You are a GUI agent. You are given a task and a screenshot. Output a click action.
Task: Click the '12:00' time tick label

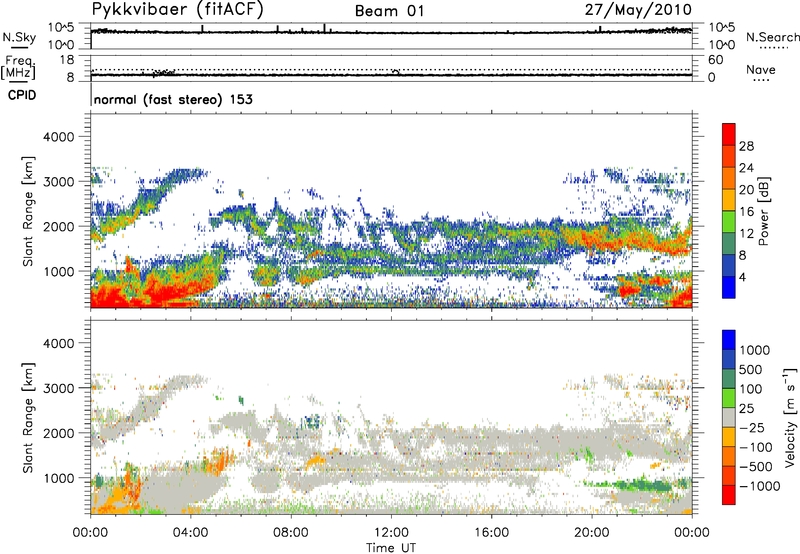tap(391, 533)
